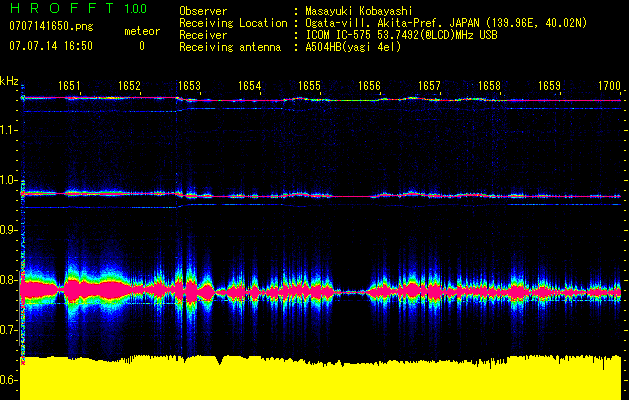Click the 1654 time axis marker
629x400 pixels.
[249, 85]
